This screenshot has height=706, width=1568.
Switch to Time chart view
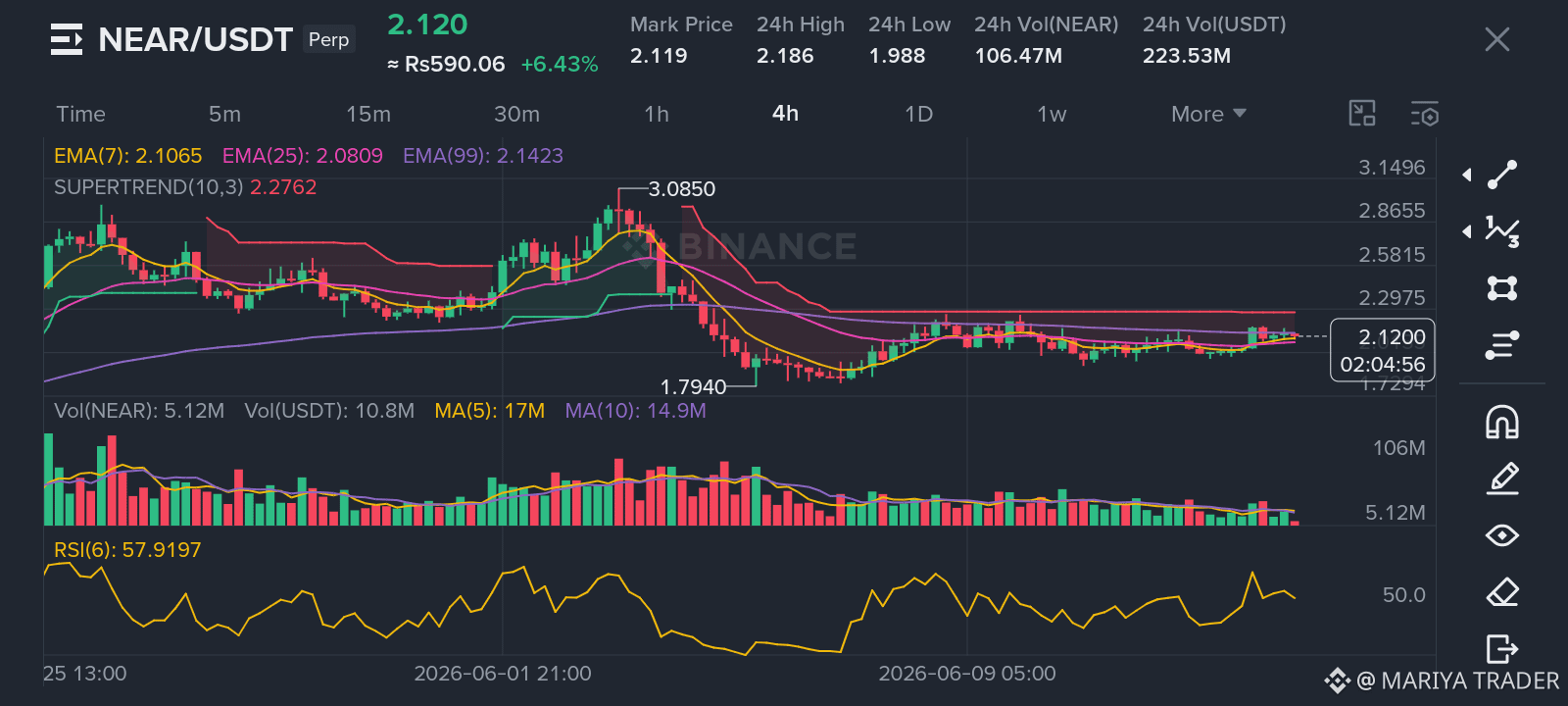point(80,114)
